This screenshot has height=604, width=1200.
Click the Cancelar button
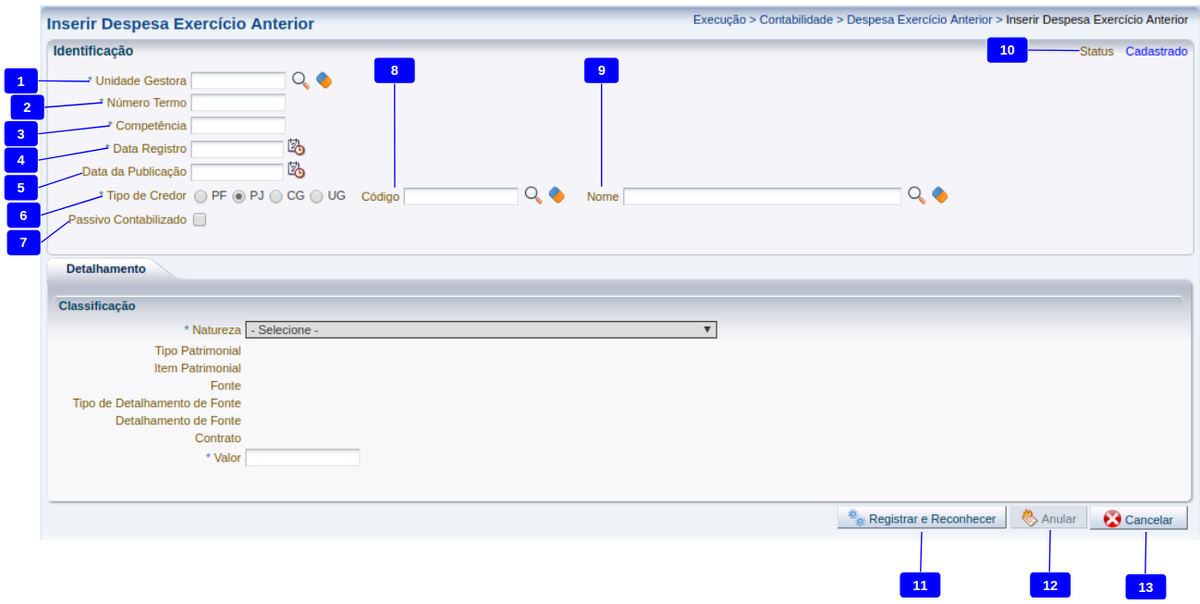(x=1138, y=519)
